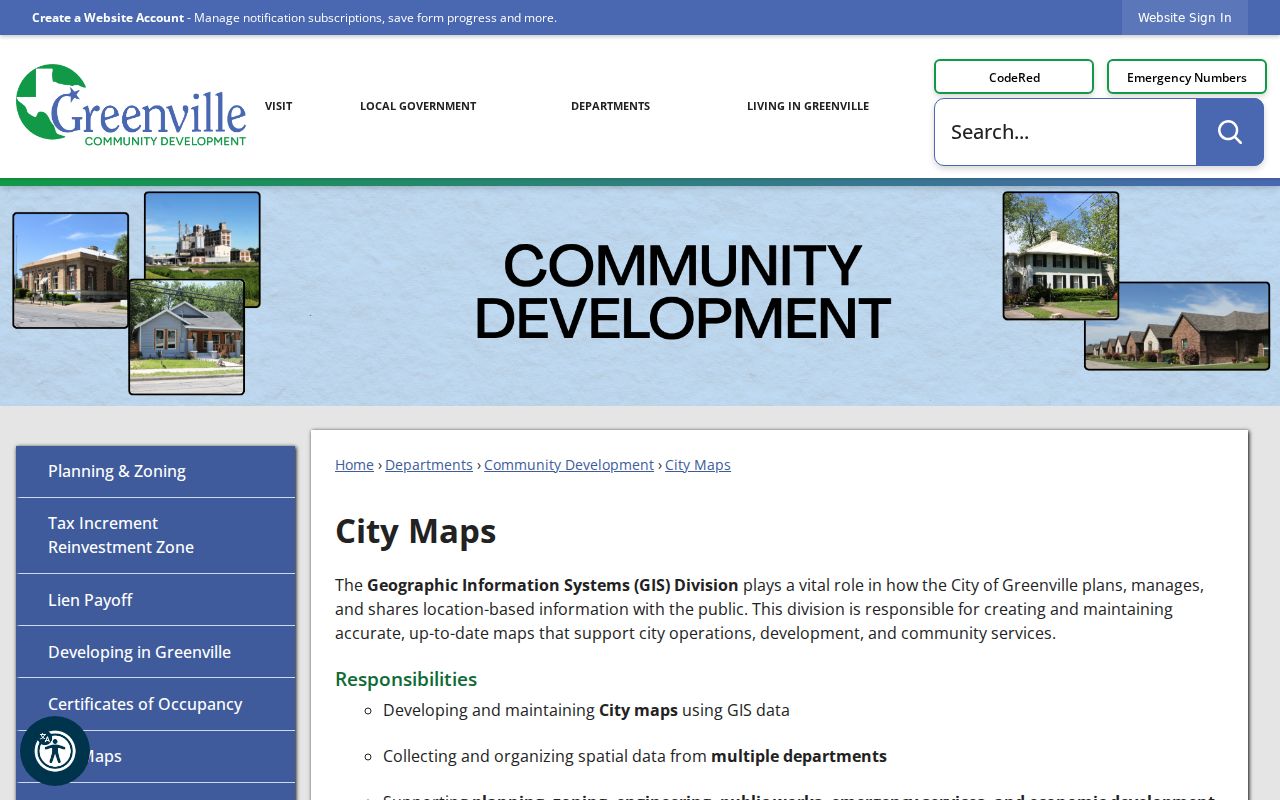Image resolution: width=1280 pixels, height=800 pixels.
Task: Focus the Search input field
Action: coord(1065,132)
